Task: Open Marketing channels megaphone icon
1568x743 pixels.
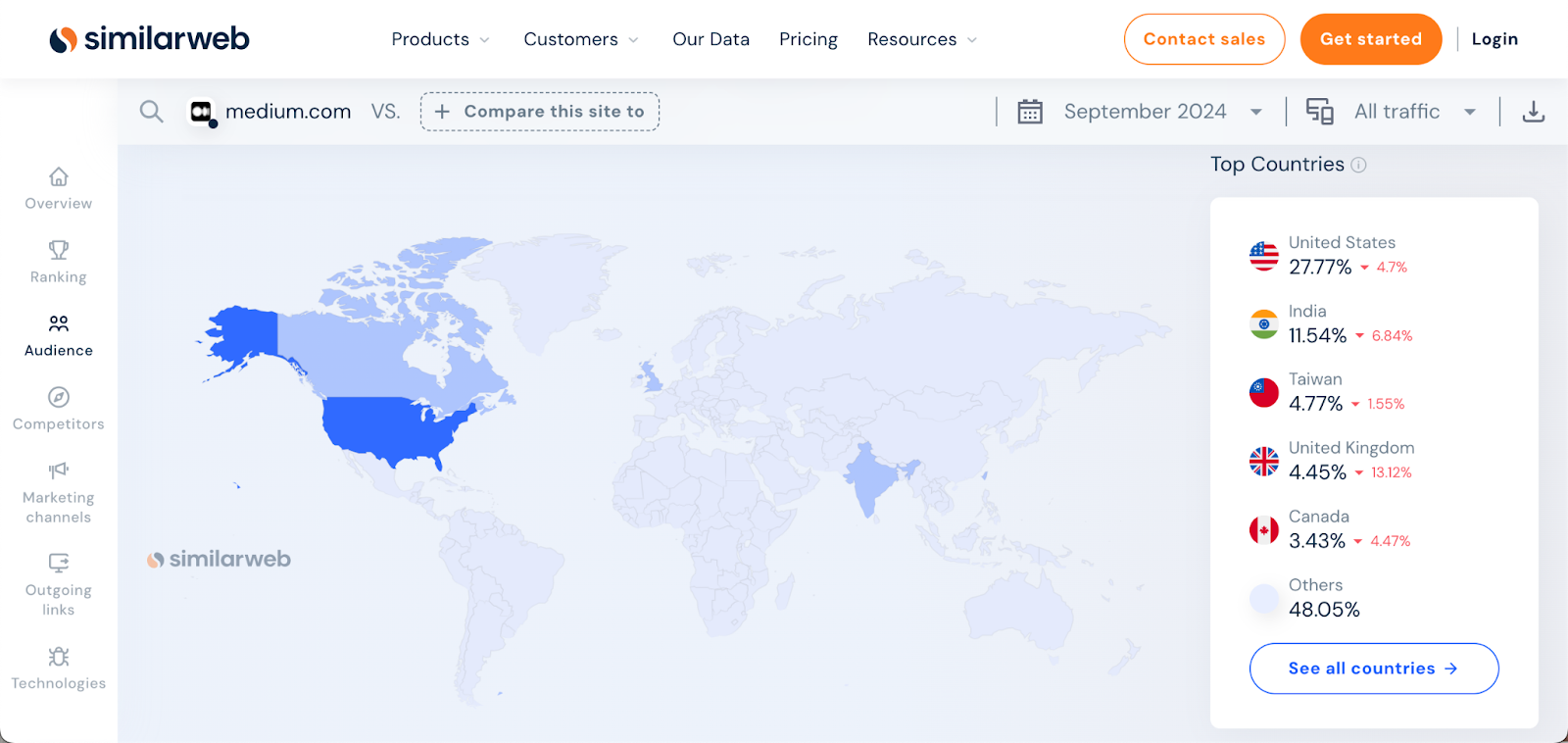Action: click(x=59, y=471)
